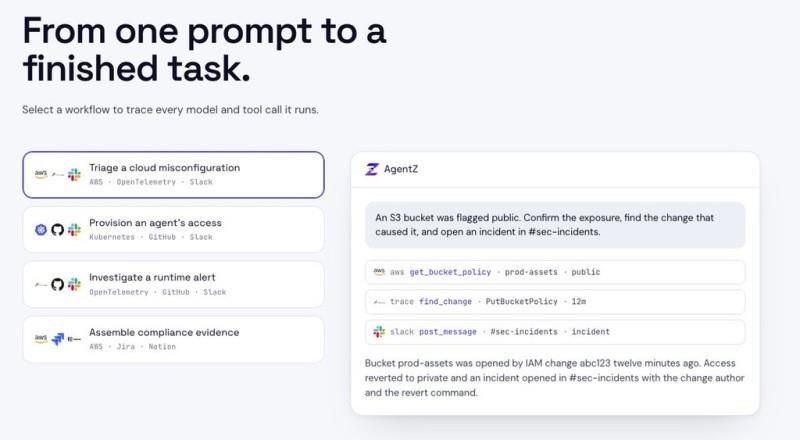The image size is (800, 440).
Task: Click the GitHub icon in the Provision card
Action: click(x=58, y=230)
